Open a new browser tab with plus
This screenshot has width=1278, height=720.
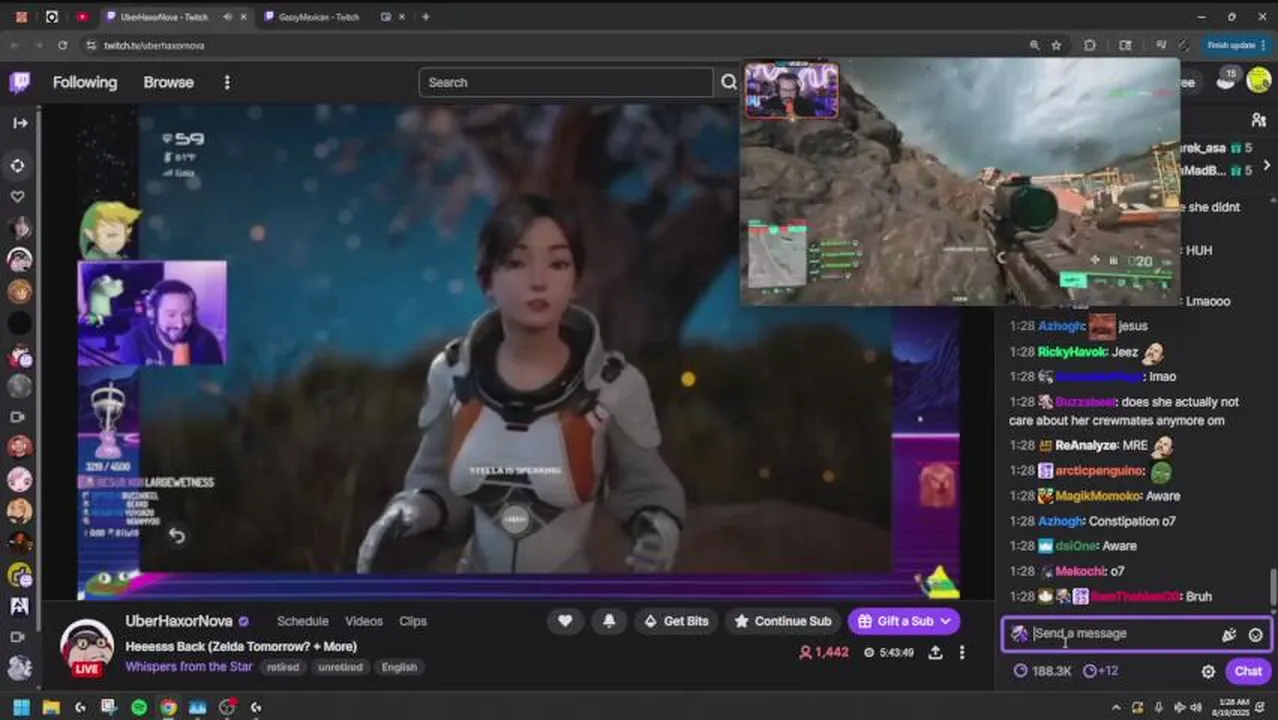425,17
